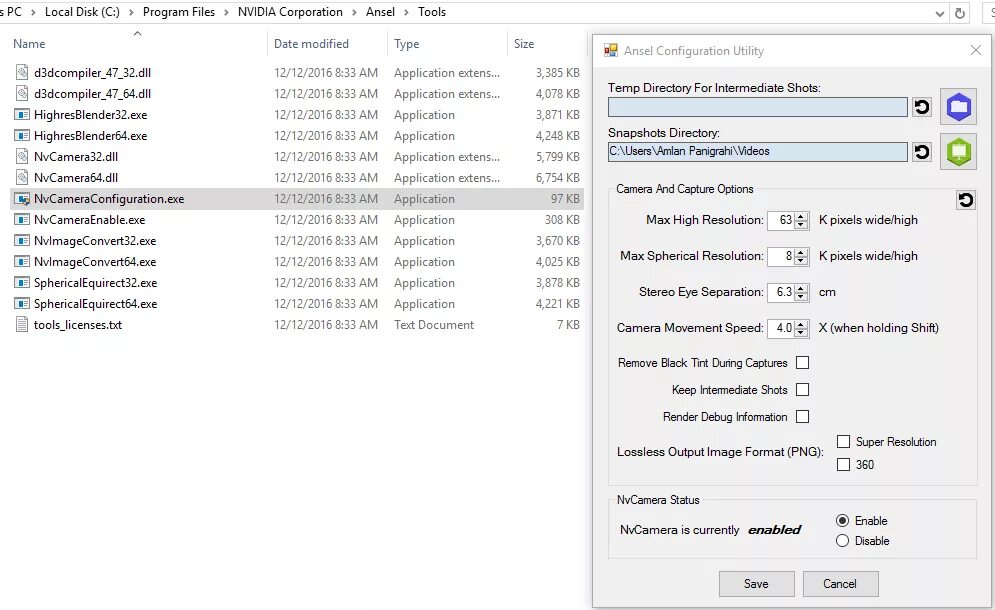Viewport: 995px width, 610px height.
Task: Expand the NVIDIA Corporation breadcrumb arrow
Action: click(x=354, y=12)
